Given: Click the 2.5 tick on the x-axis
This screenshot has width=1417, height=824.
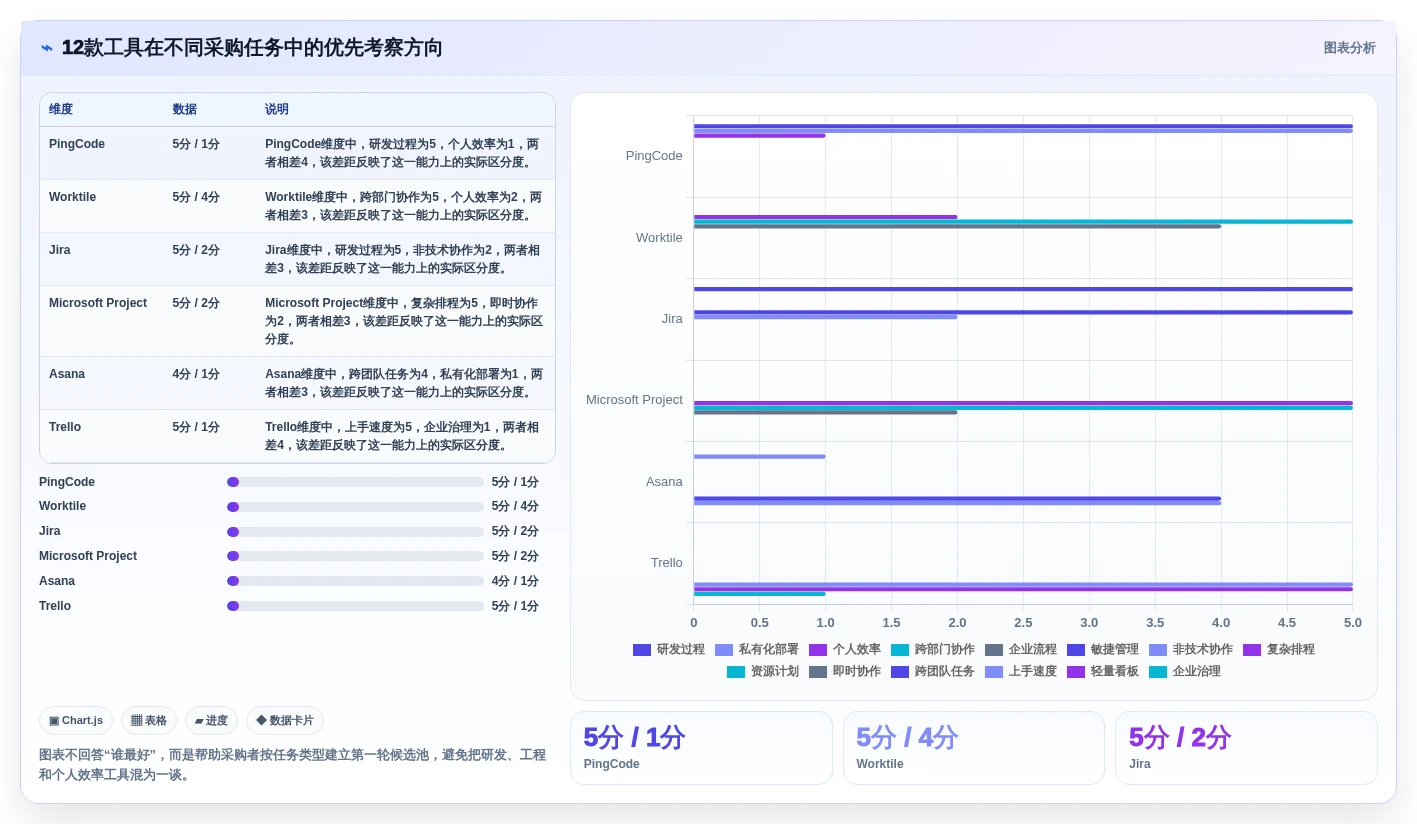Looking at the screenshot, I should click(1023, 622).
